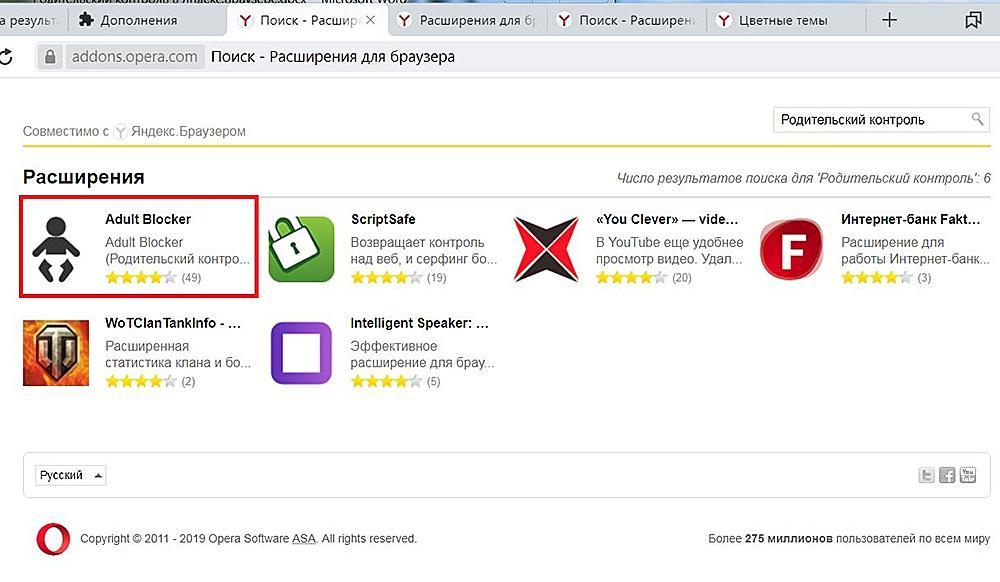This screenshot has width=1000, height=582.
Task: Open the WoTClanTankInfo title link
Action: click(173, 323)
